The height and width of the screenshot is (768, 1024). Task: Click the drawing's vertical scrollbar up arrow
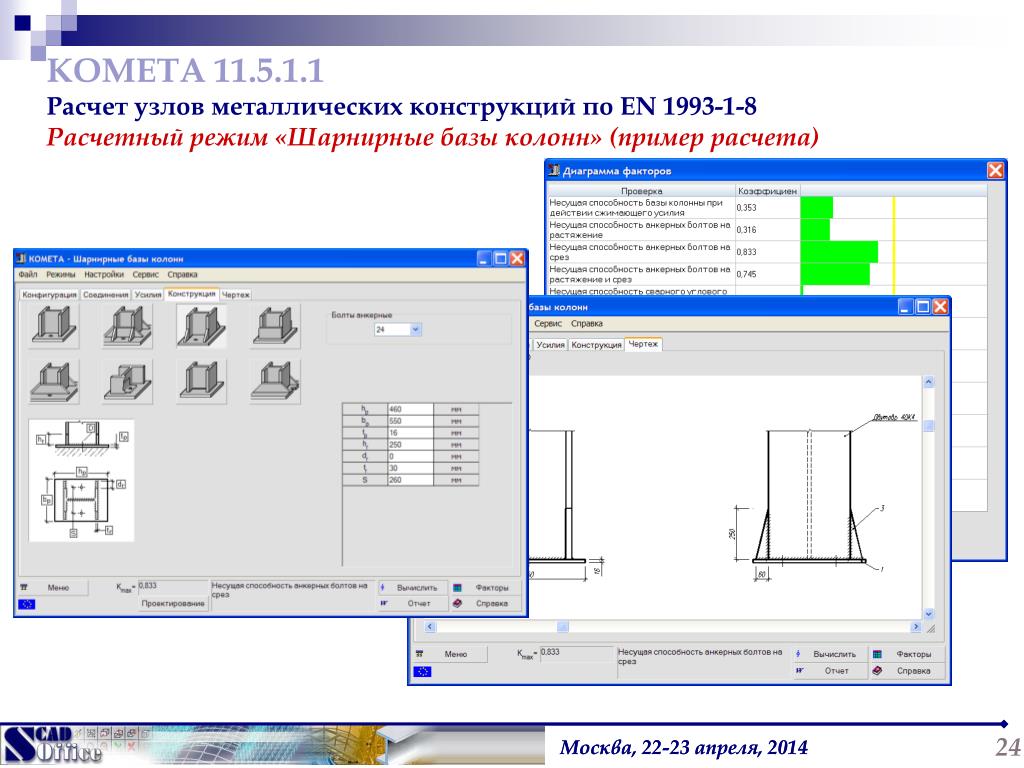929,381
